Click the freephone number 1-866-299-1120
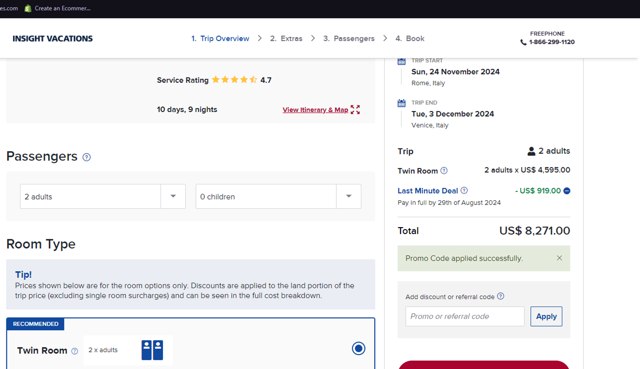 point(551,42)
